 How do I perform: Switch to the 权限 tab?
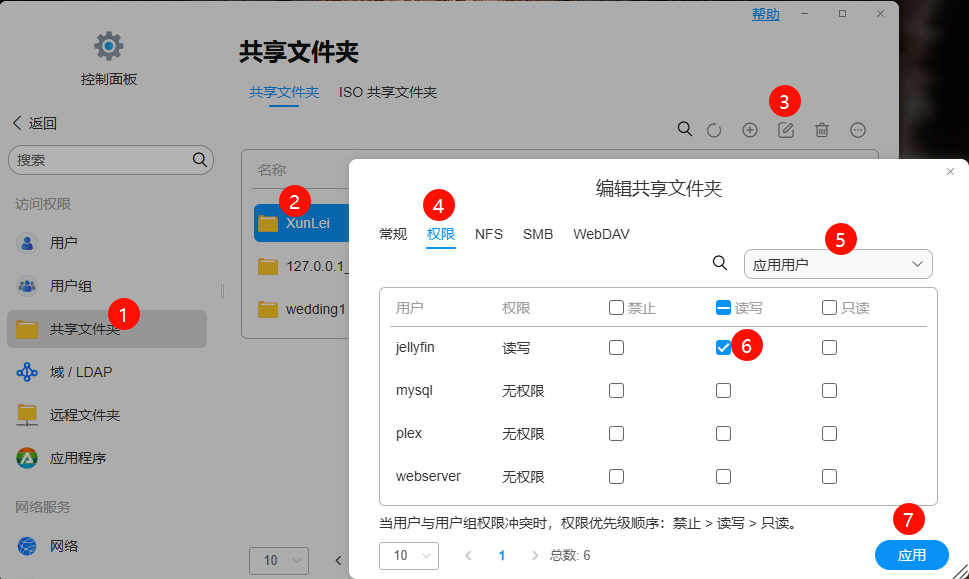[x=441, y=234]
